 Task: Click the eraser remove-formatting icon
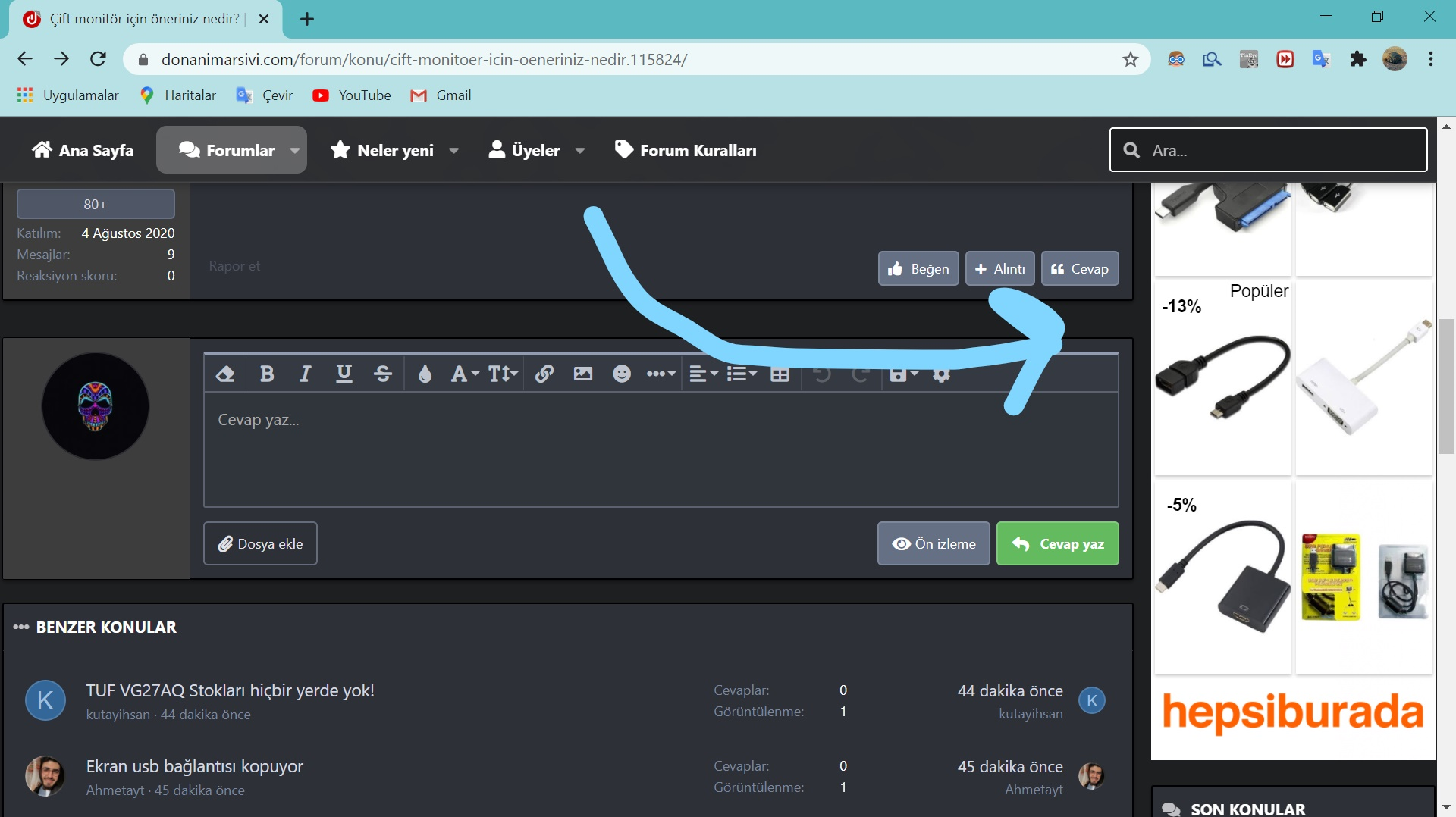click(225, 374)
